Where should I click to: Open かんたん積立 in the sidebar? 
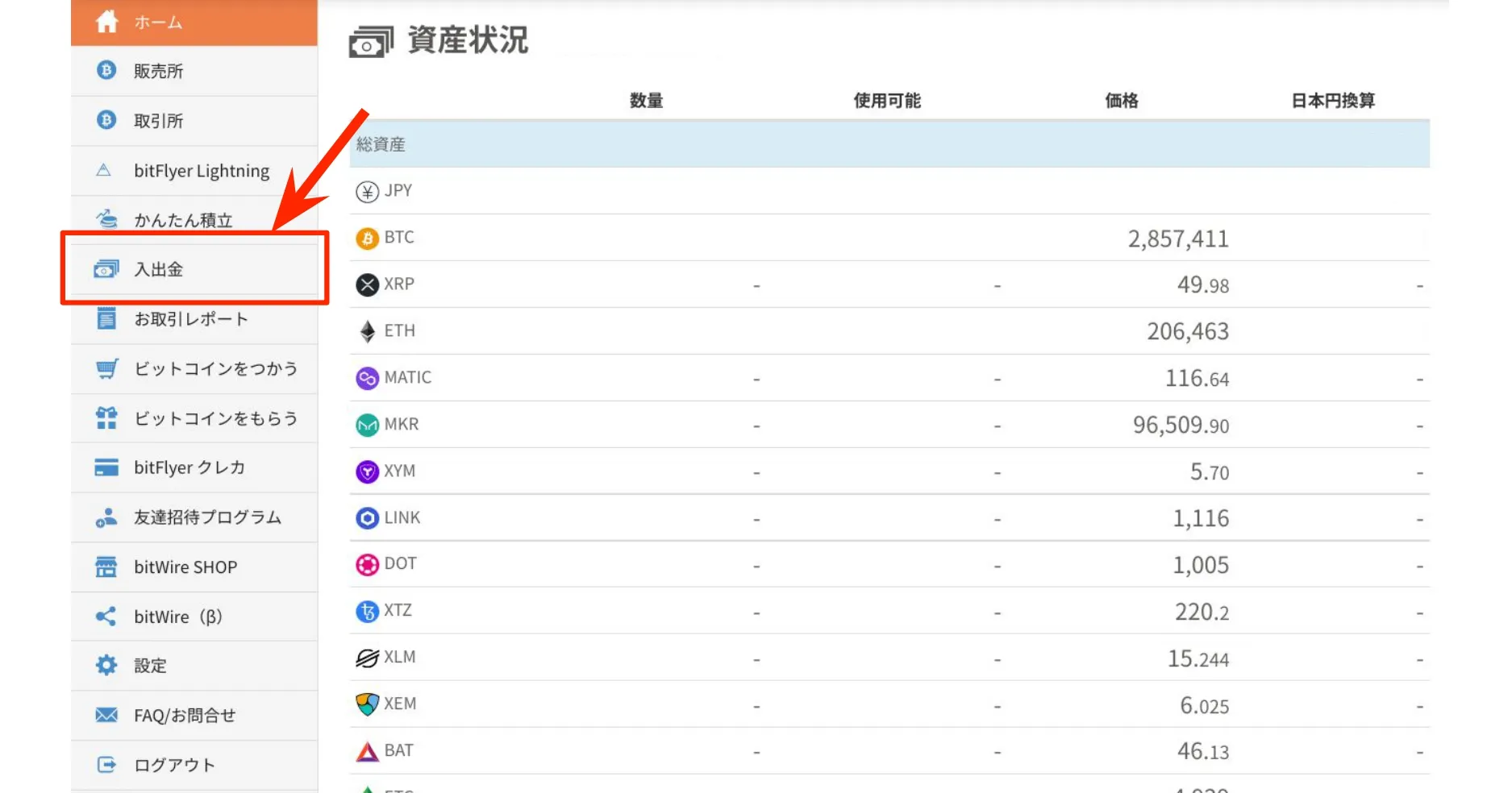(183, 220)
